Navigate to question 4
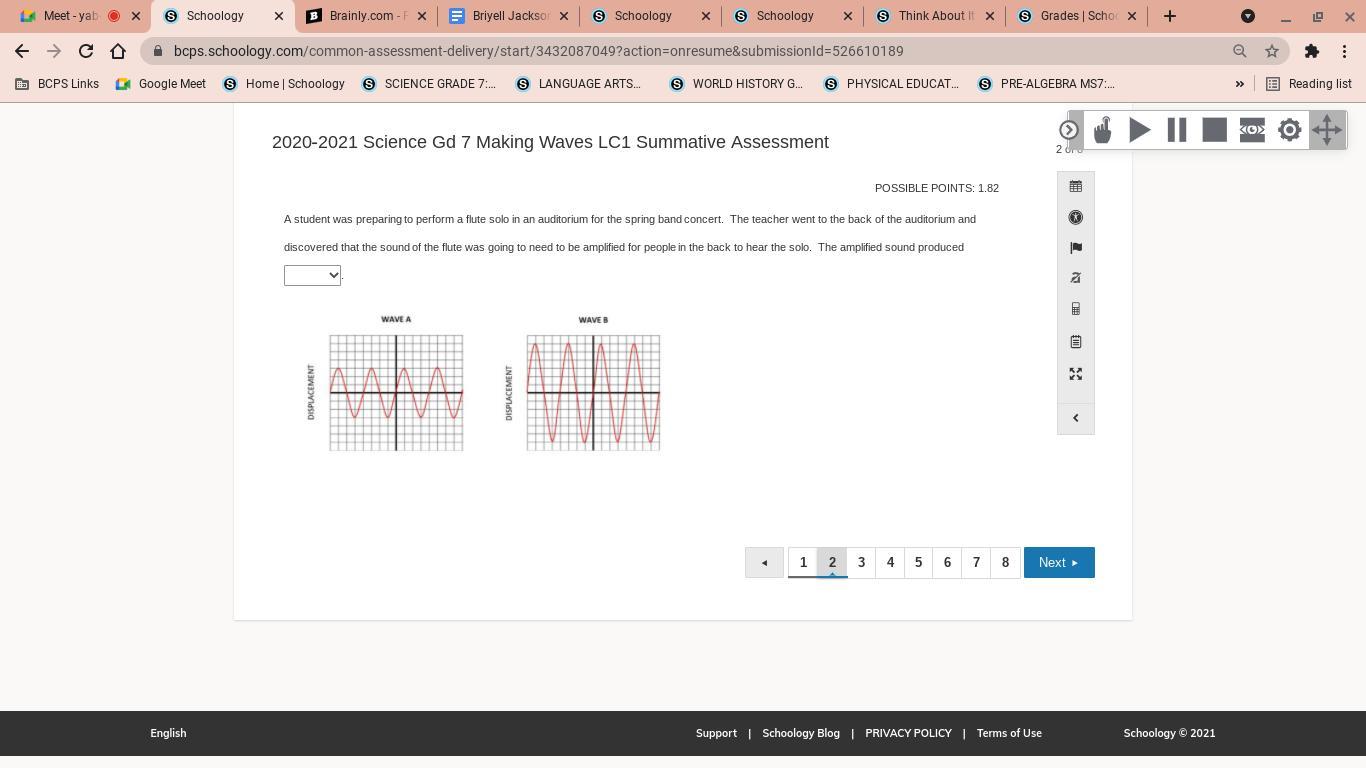1366x768 pixels. pos(890,562)
